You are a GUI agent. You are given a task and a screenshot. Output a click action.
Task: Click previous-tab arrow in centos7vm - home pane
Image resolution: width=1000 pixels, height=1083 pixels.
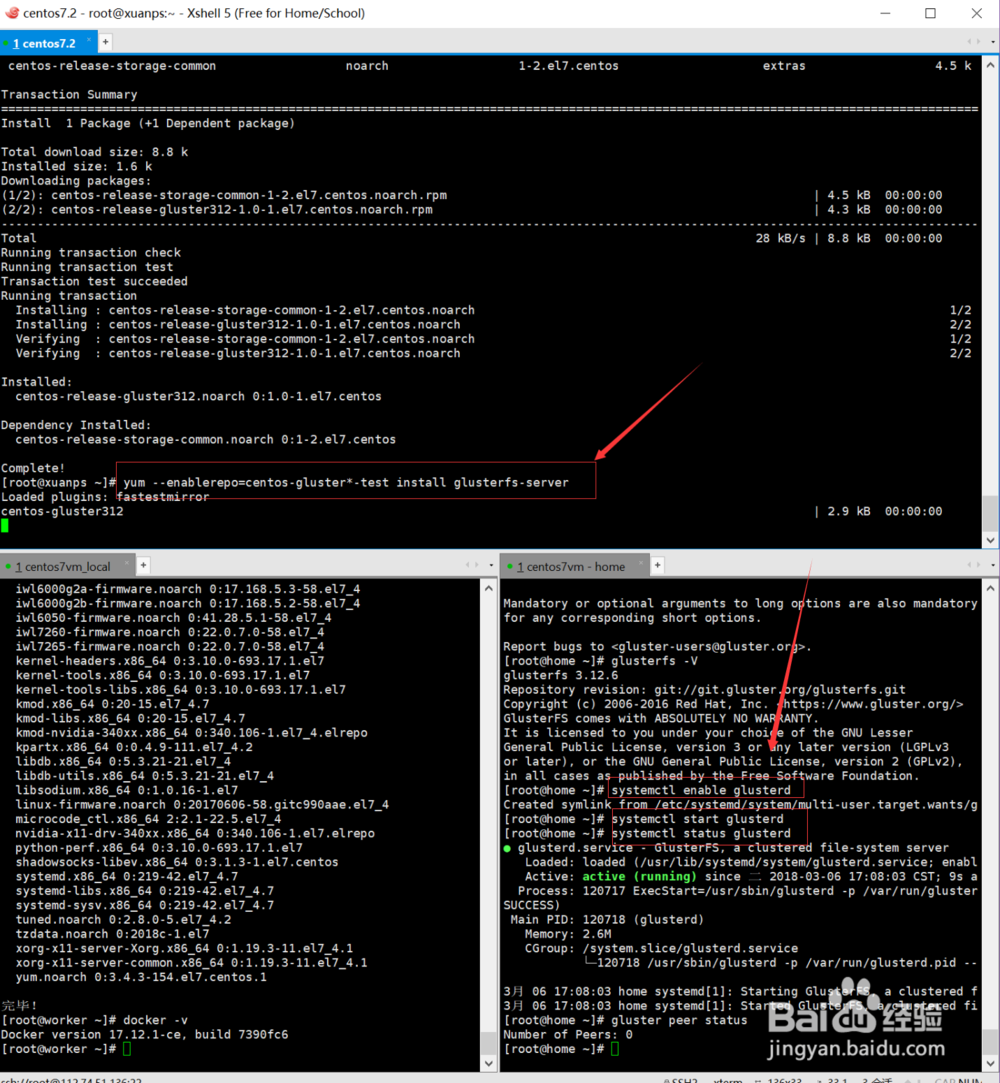(970, 565)
